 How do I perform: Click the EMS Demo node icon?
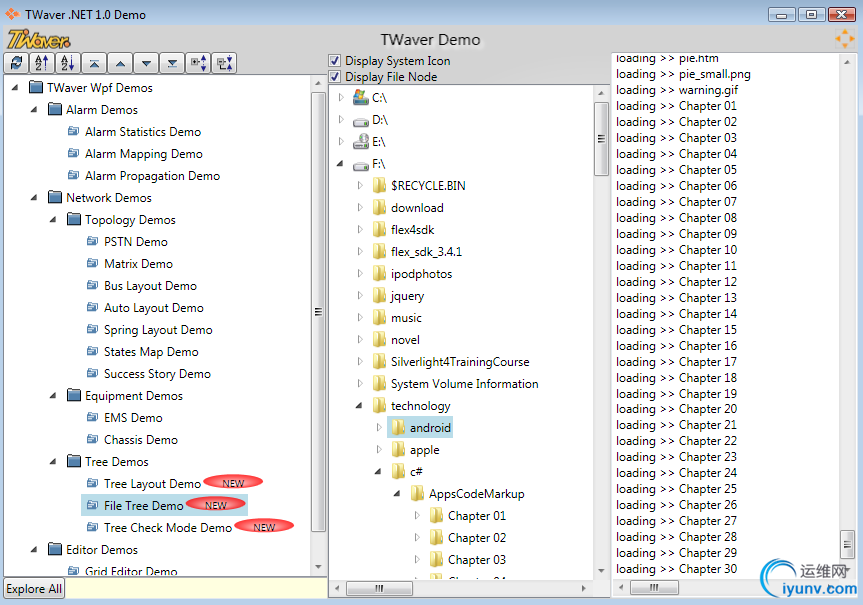click(92, 417)
